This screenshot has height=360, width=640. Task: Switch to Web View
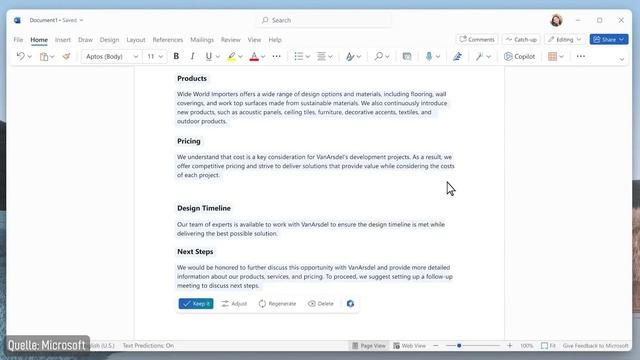tap(409, 346)
